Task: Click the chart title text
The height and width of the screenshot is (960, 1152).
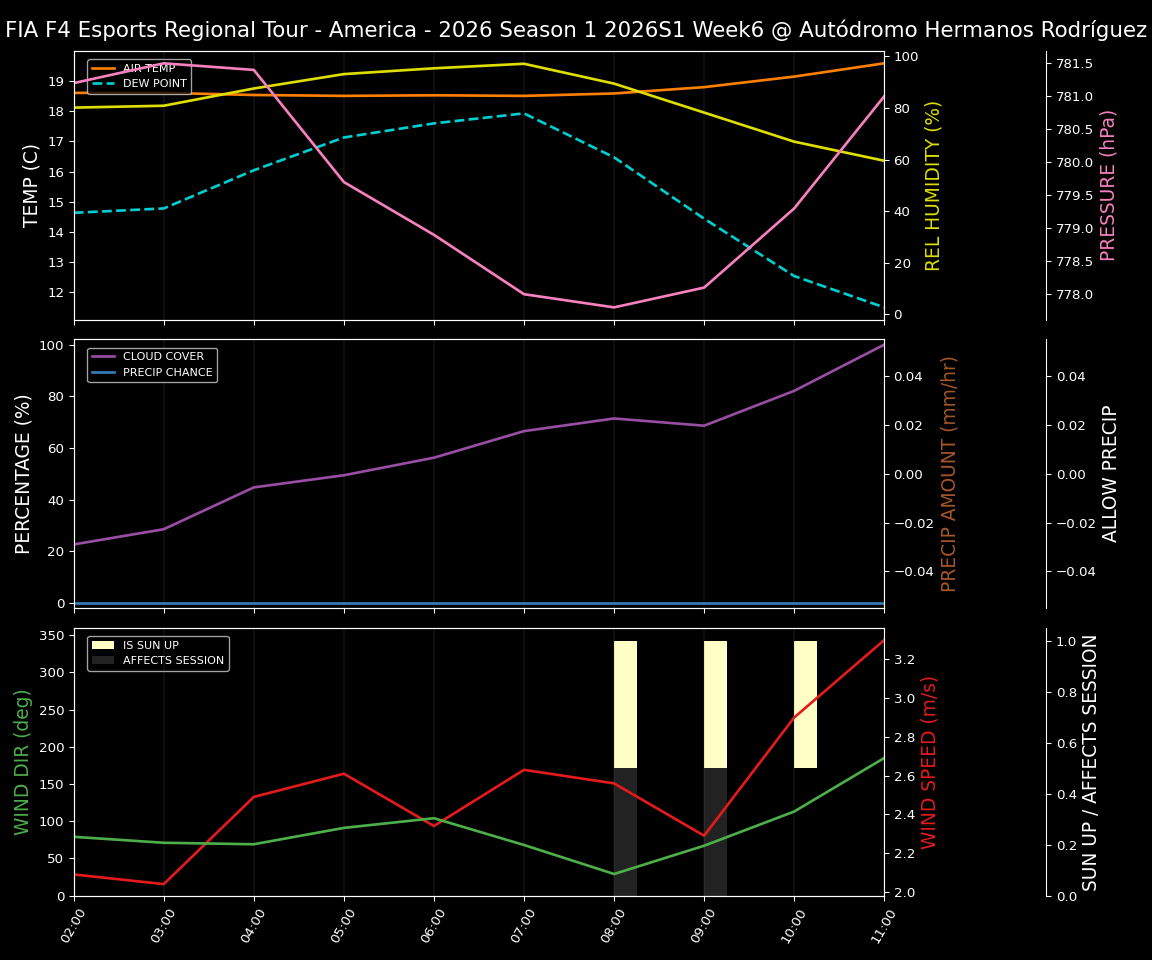Action: (x=576, y=29)
